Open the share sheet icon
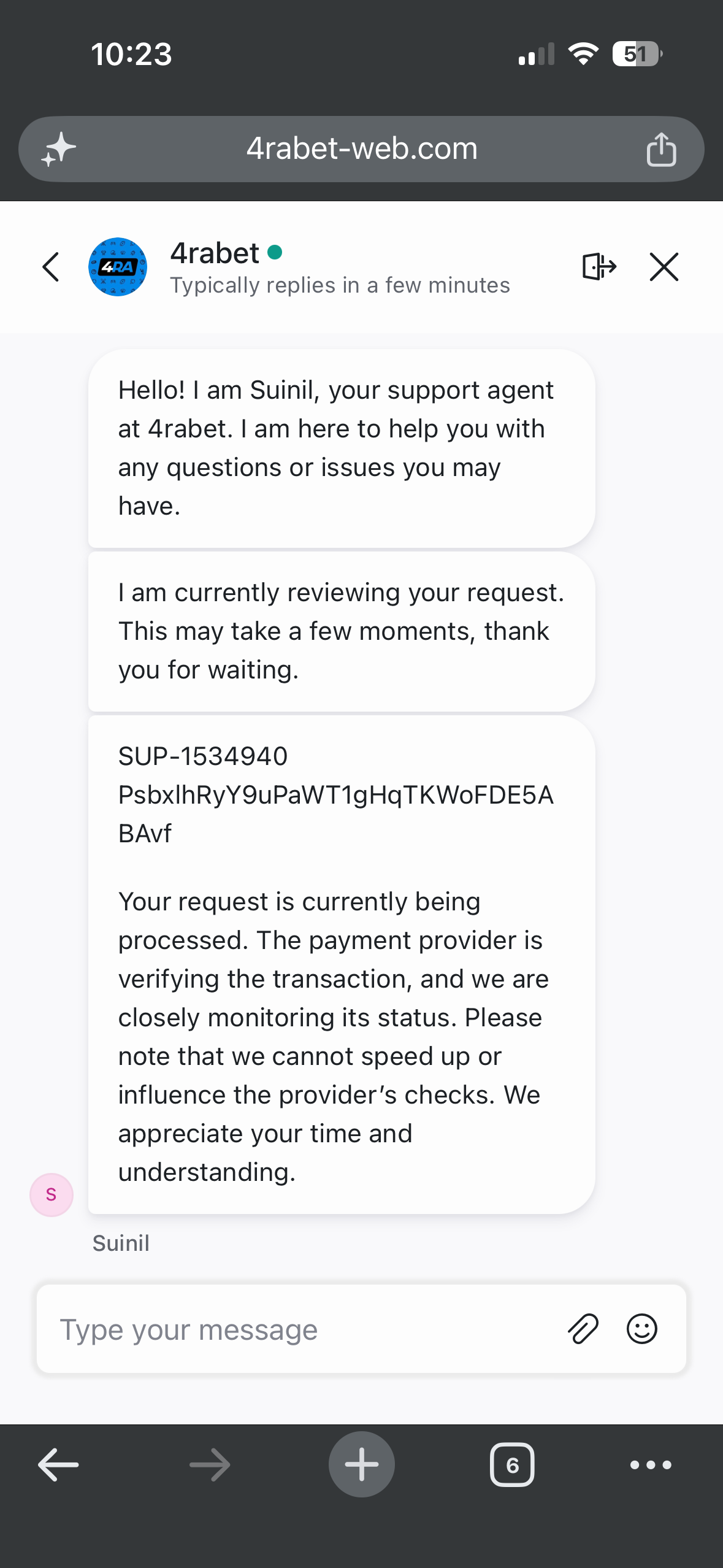723x1568 pixels. [x=661, y=149]
